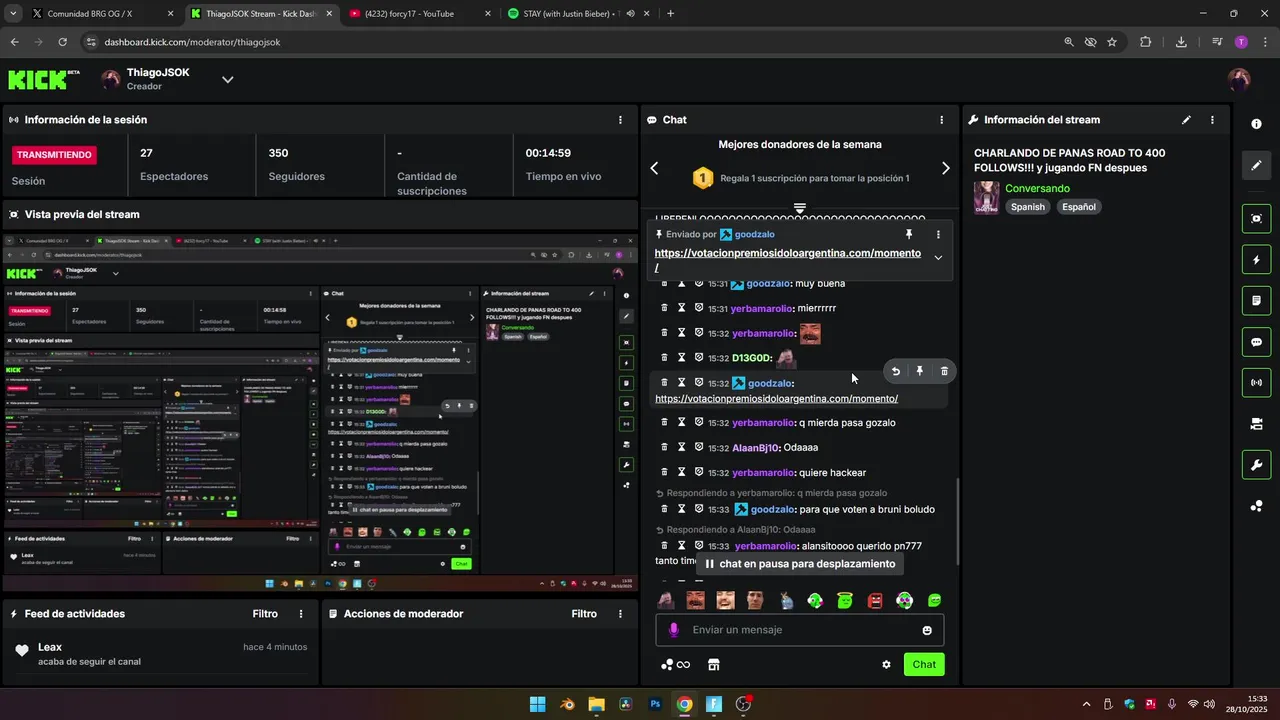Click the points infinity icon below chat
The image size is (1280, 720).
point(675,664)
